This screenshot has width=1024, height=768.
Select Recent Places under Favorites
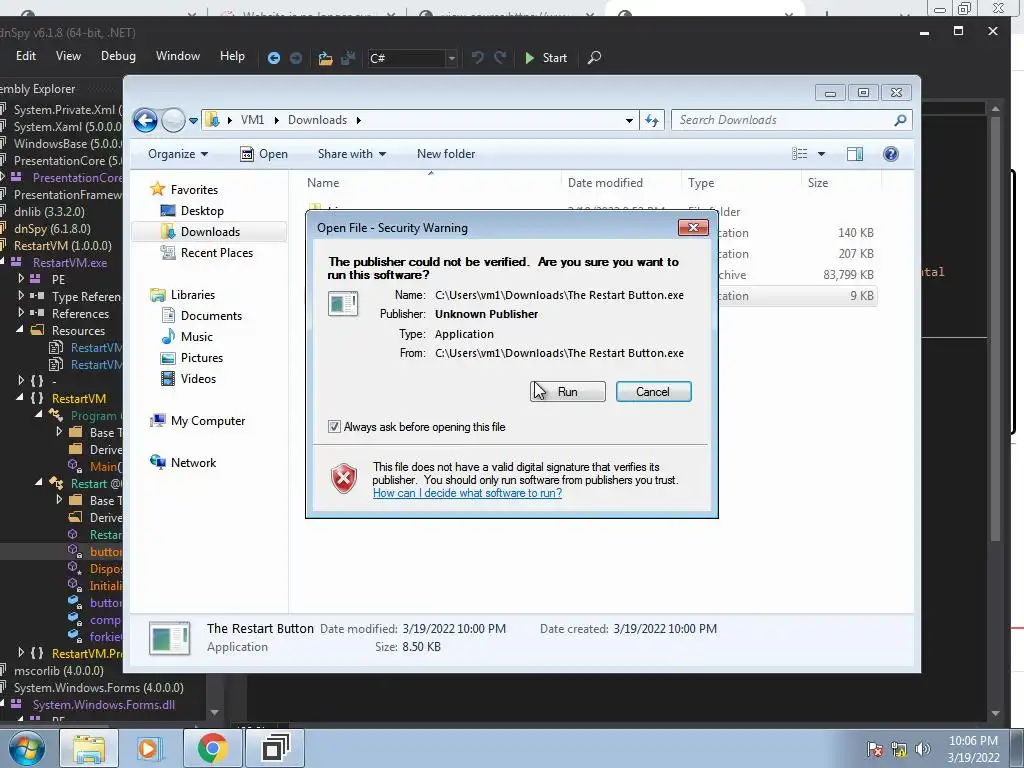tap(216, 253)
